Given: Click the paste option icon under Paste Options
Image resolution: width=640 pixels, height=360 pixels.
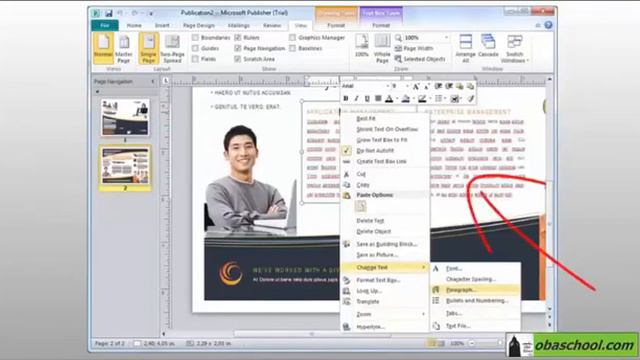Looking at the screenshot, I should 360,207.
